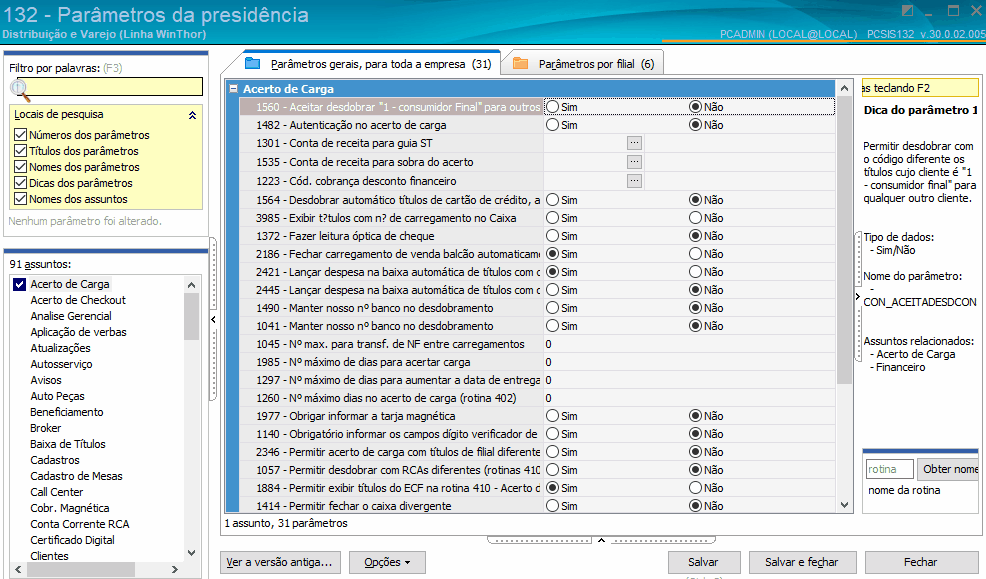Click blue folder icon on Parâmetros gerais tab
This screenshot has height=579, width=986.
click(x=253, y=63)
